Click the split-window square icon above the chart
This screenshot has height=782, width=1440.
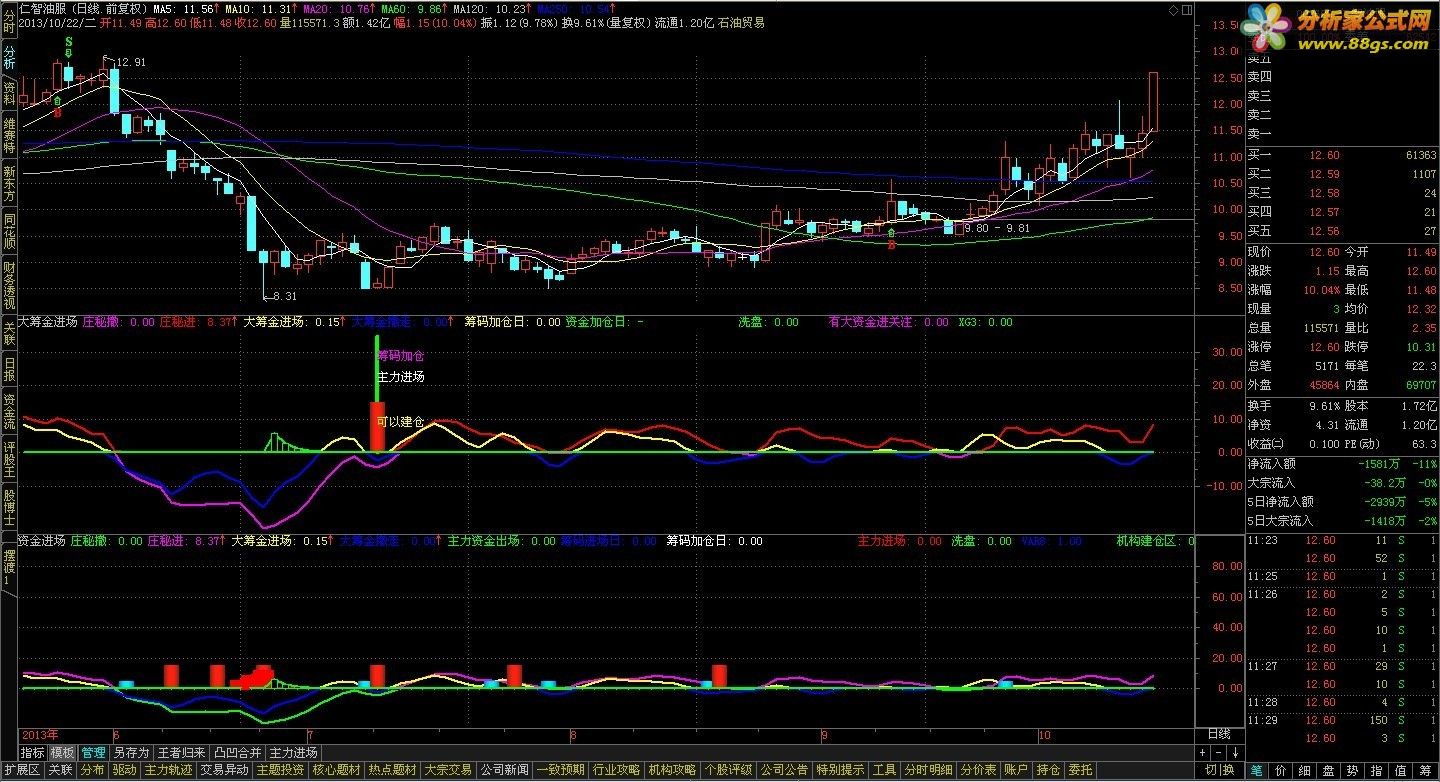pyautogui.click(x=1187, y=8)
